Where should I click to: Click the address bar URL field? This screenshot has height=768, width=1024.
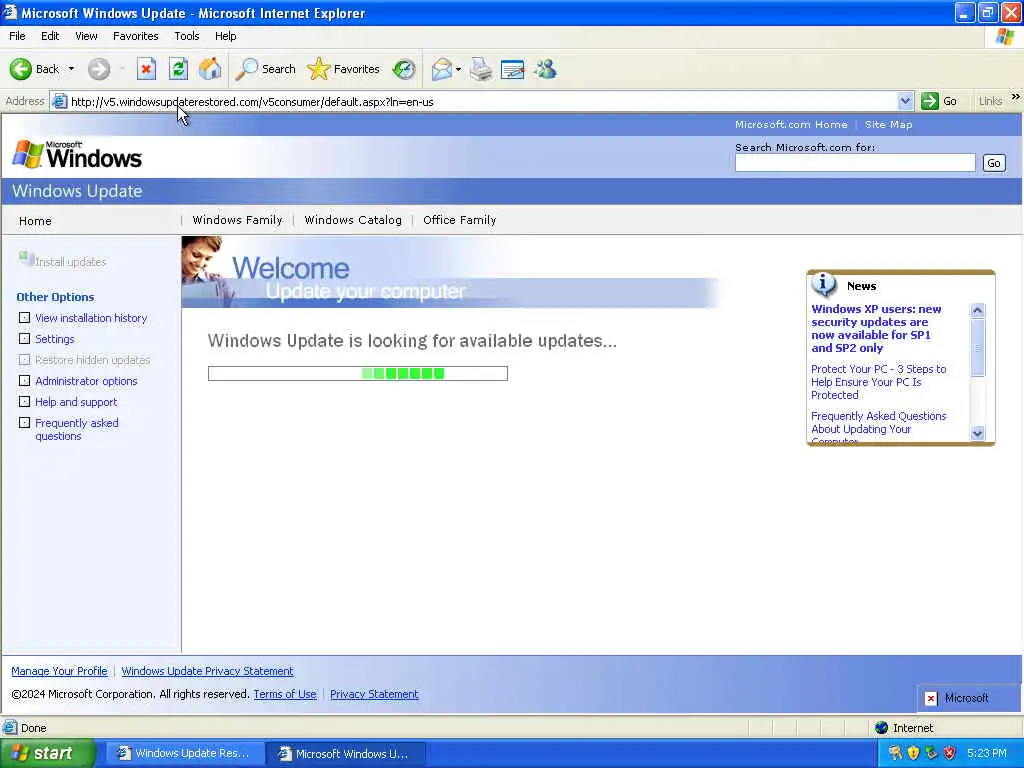coord(483,101)
